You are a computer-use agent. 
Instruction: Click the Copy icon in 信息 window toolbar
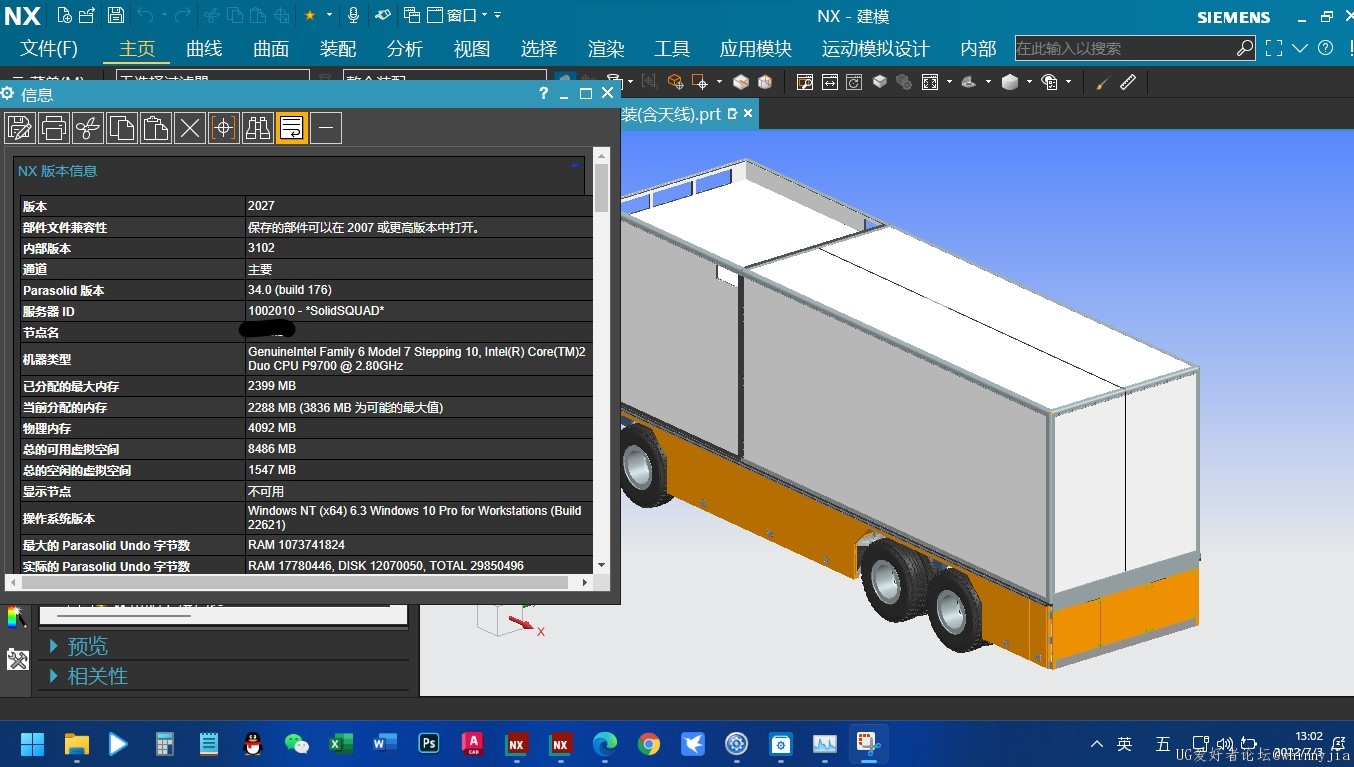122,128
